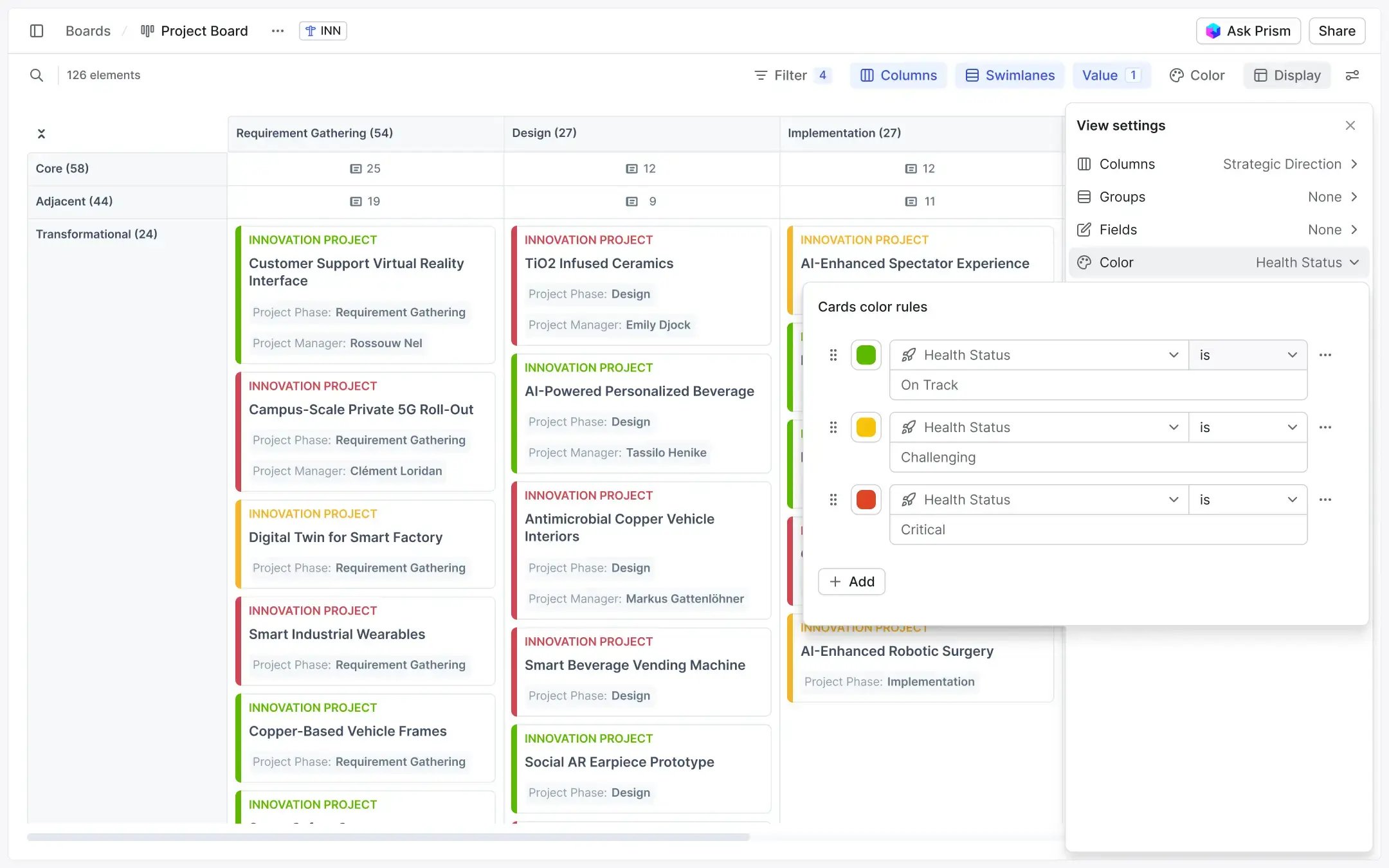Click the yellow color swatch in color rules
Viewport: 1389px width, 868px height.
[x=866, y=427]
